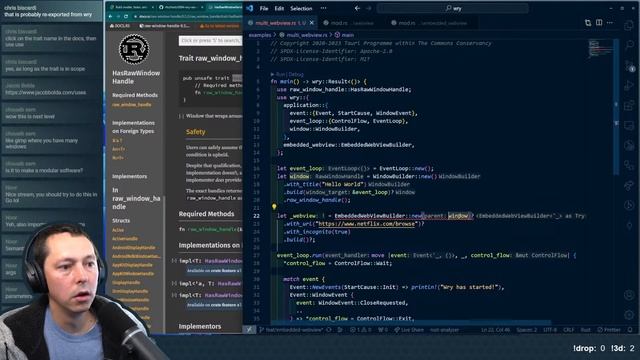Switch to the GitHub browser tab
This screenshot has height=360, width=640.
(x=180, y=7)
